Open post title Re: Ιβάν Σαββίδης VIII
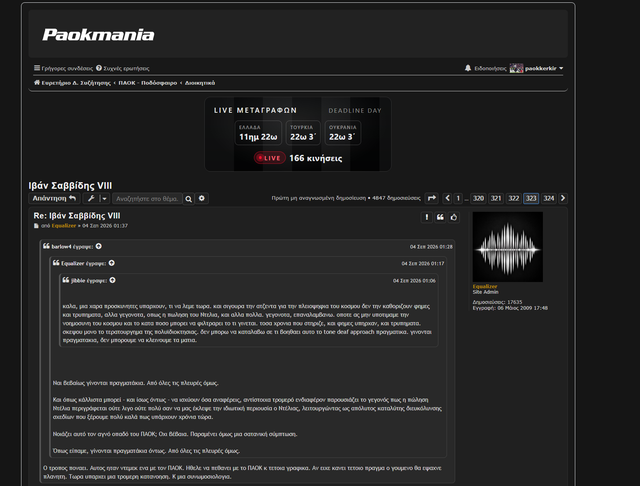The width and height of the screenshot is (640, 486). tap(77, 215)
